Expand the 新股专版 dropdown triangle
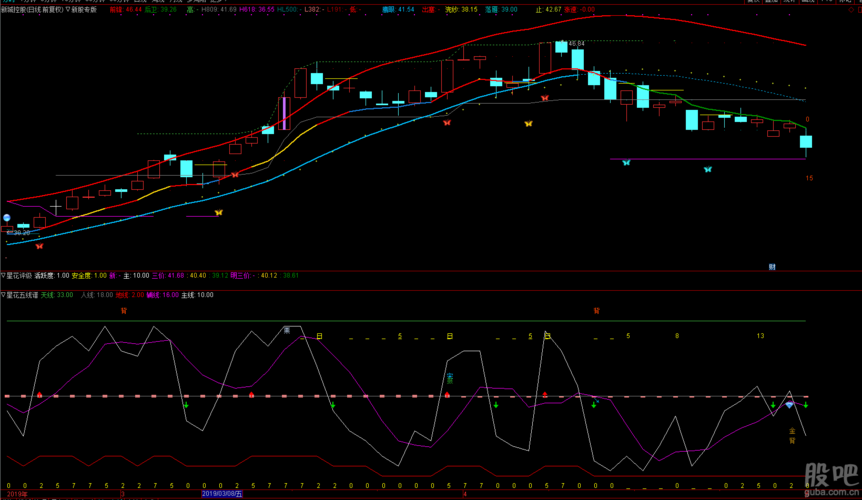862x500 pixels. coord(68,9)
